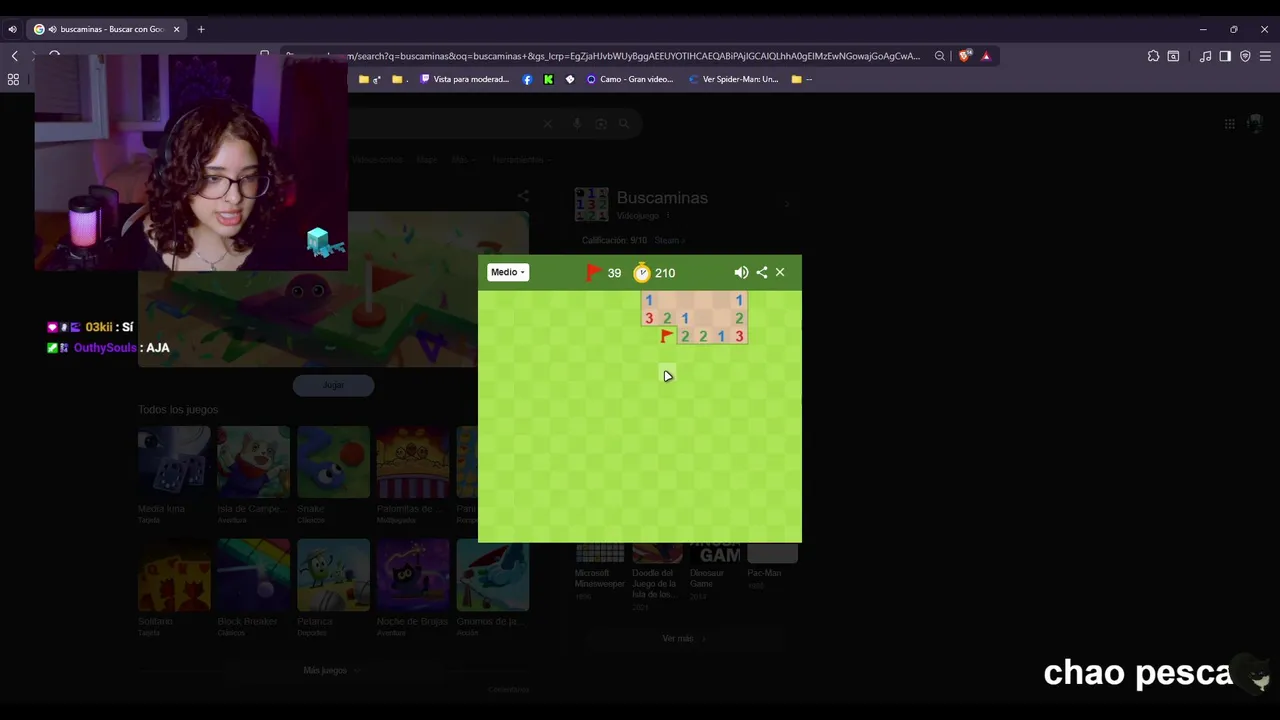Click the Ver más link
Screen dimensions: 1280x720
[684, 638]
